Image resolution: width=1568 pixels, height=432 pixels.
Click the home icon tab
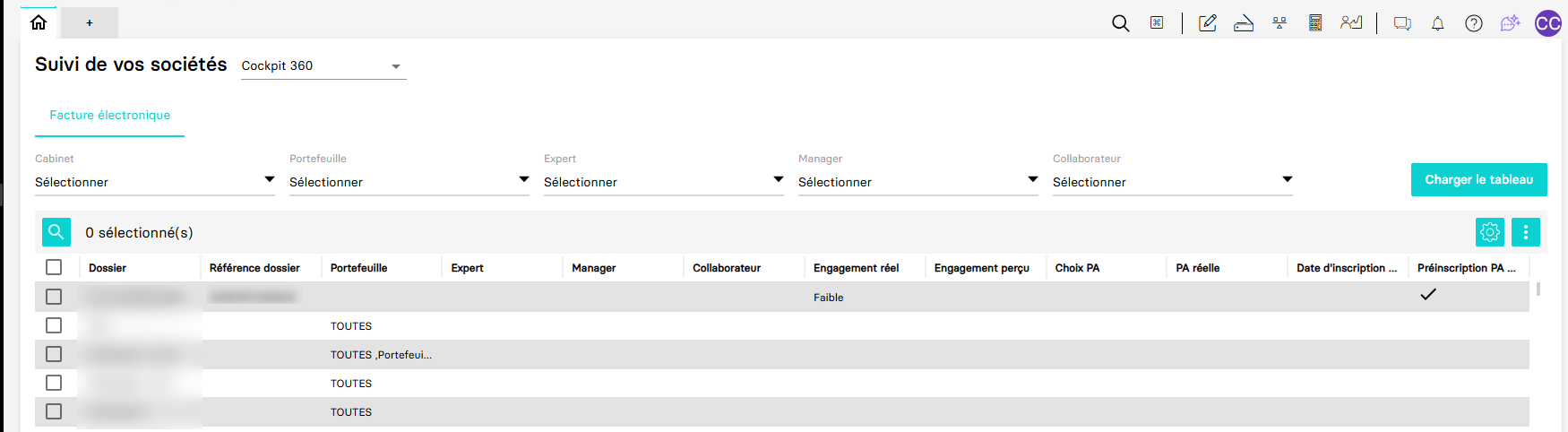(x=39, y=22)
